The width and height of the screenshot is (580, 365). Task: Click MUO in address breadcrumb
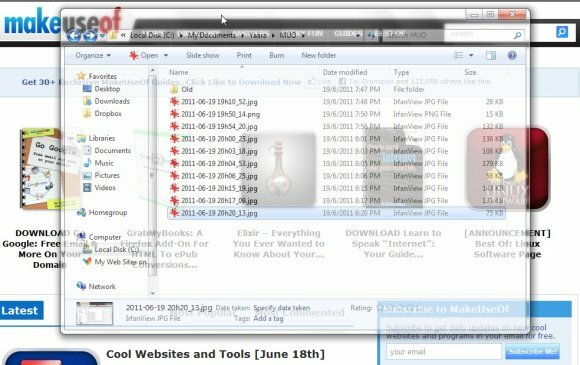click(287, 36)
